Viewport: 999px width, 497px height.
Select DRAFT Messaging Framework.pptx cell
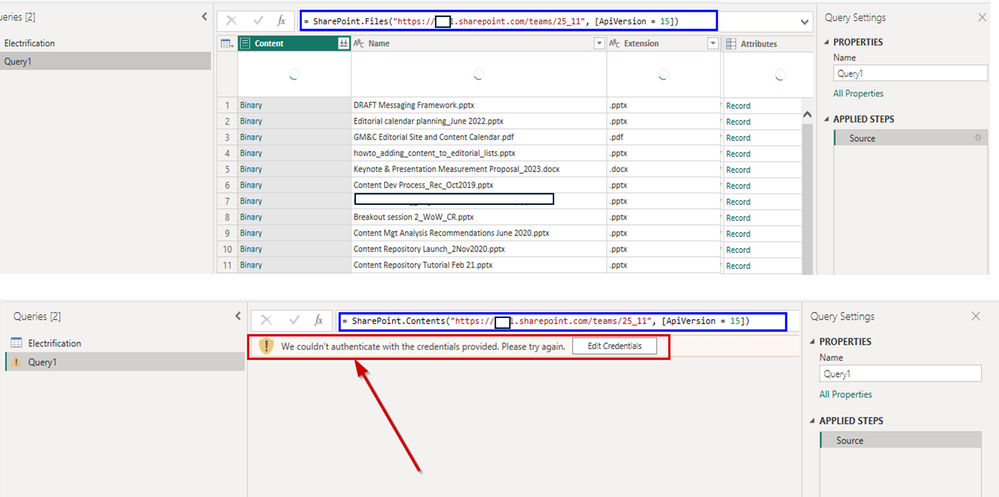click(x=478, y=105)
